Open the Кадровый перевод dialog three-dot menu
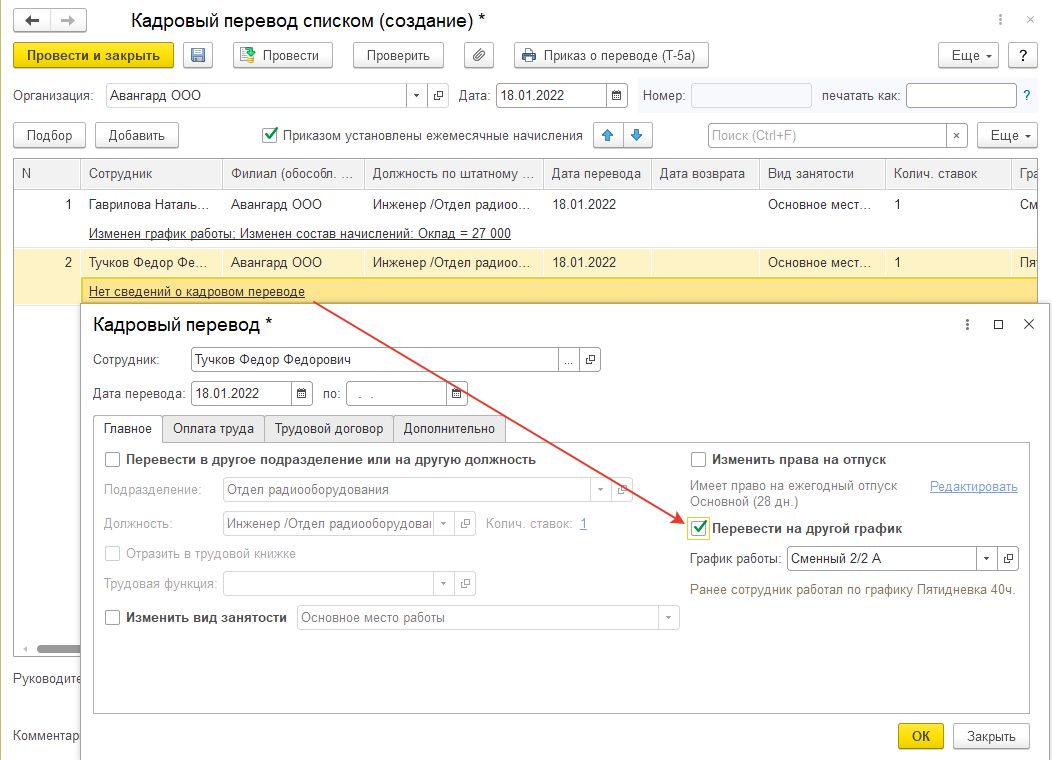1052x760 pixels. (967, 325)
